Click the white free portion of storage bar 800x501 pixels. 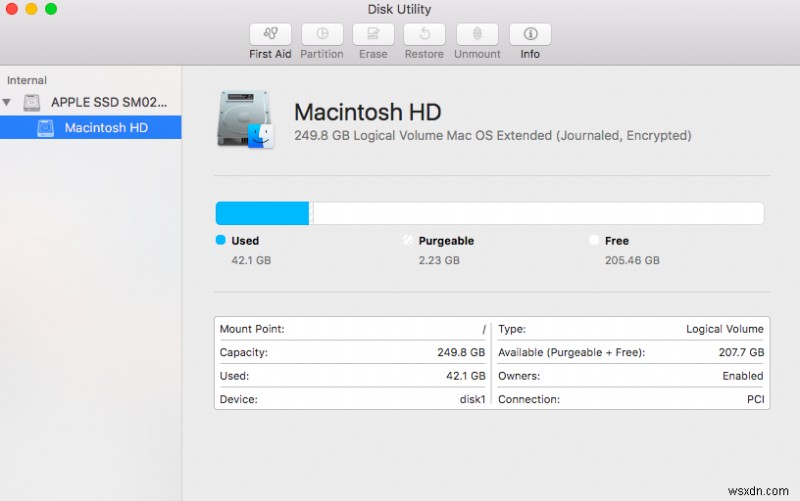pos(538,213)
